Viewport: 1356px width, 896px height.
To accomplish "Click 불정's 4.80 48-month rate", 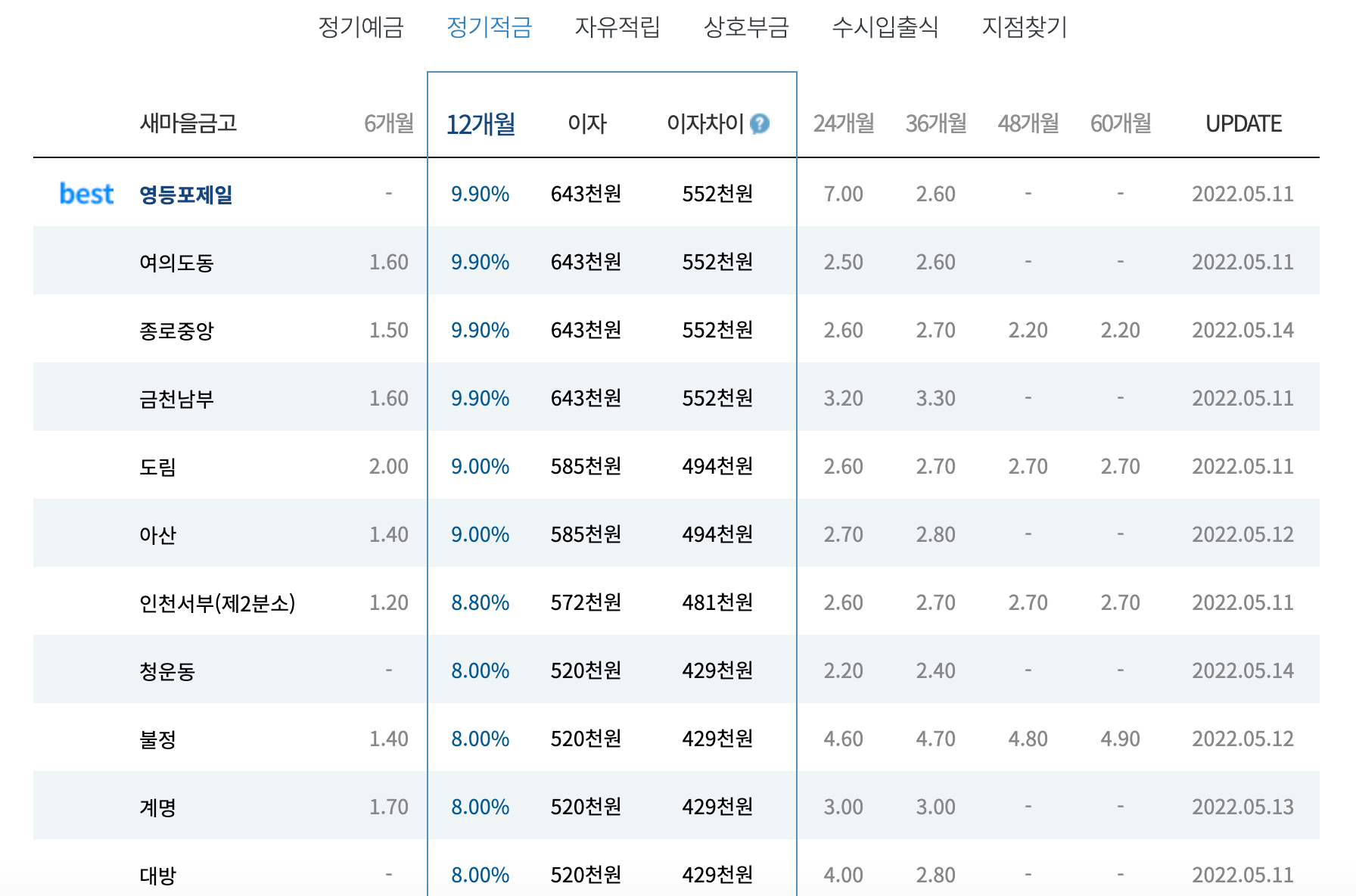I will coord(1028,739).
